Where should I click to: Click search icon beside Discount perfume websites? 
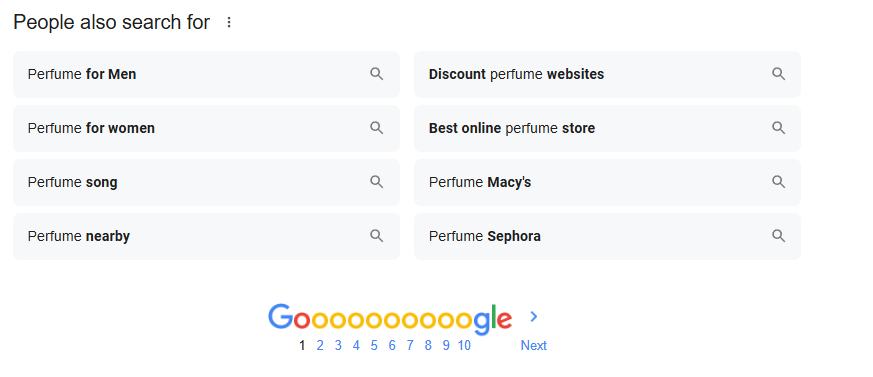(x=778, y=74)
